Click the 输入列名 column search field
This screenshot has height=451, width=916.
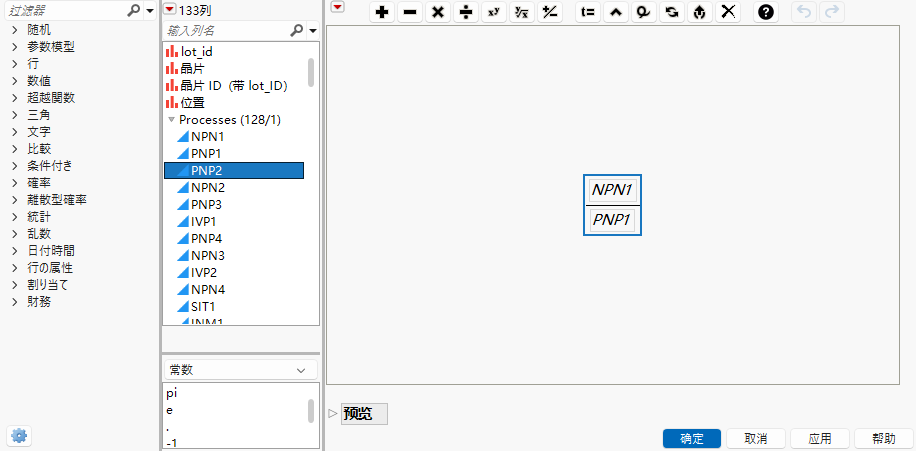click(227, 30)
